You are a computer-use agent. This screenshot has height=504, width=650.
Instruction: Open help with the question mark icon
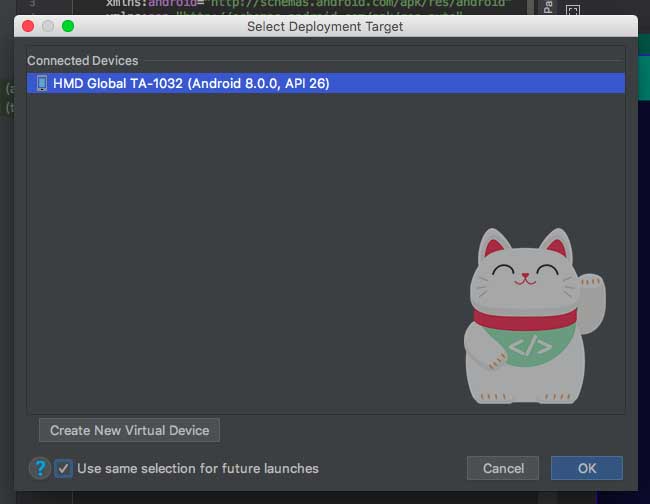tap(40, 468)
